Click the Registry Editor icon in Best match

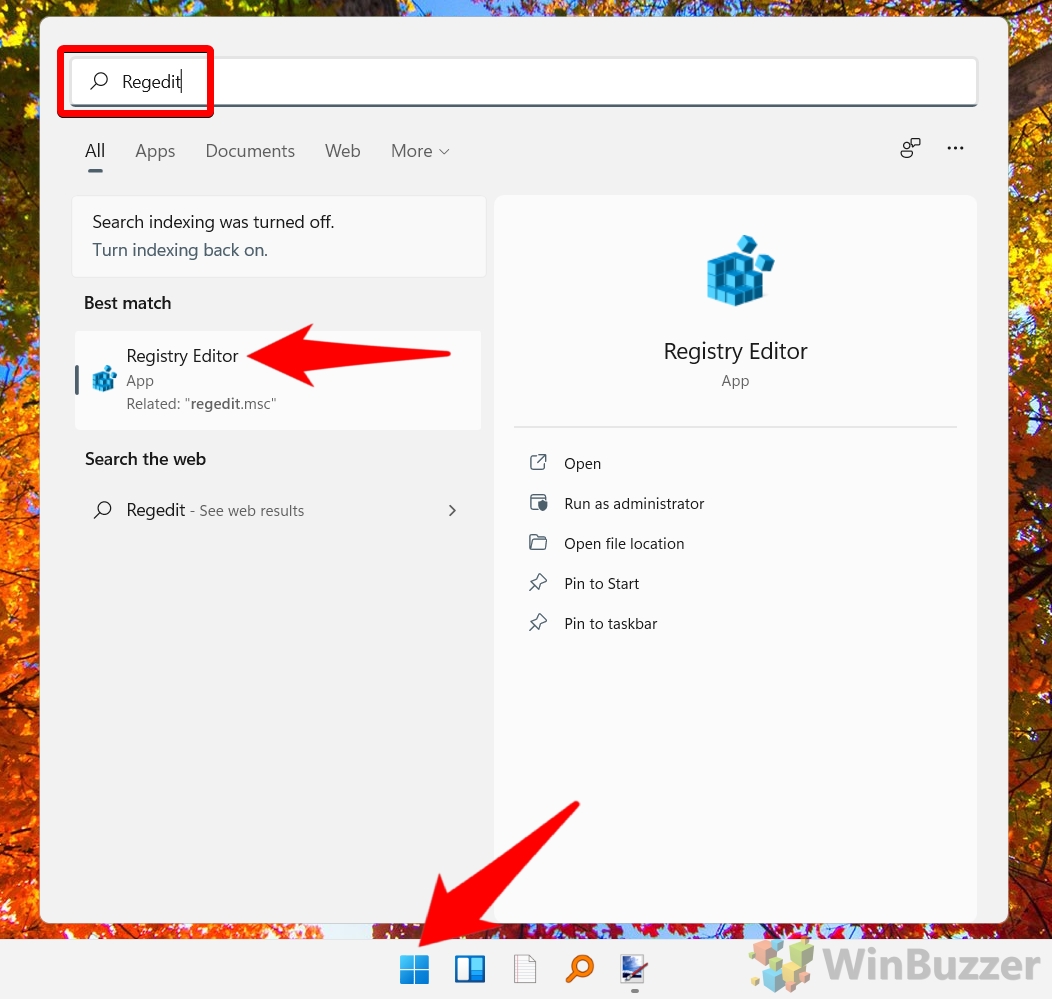tap(104, 379)
